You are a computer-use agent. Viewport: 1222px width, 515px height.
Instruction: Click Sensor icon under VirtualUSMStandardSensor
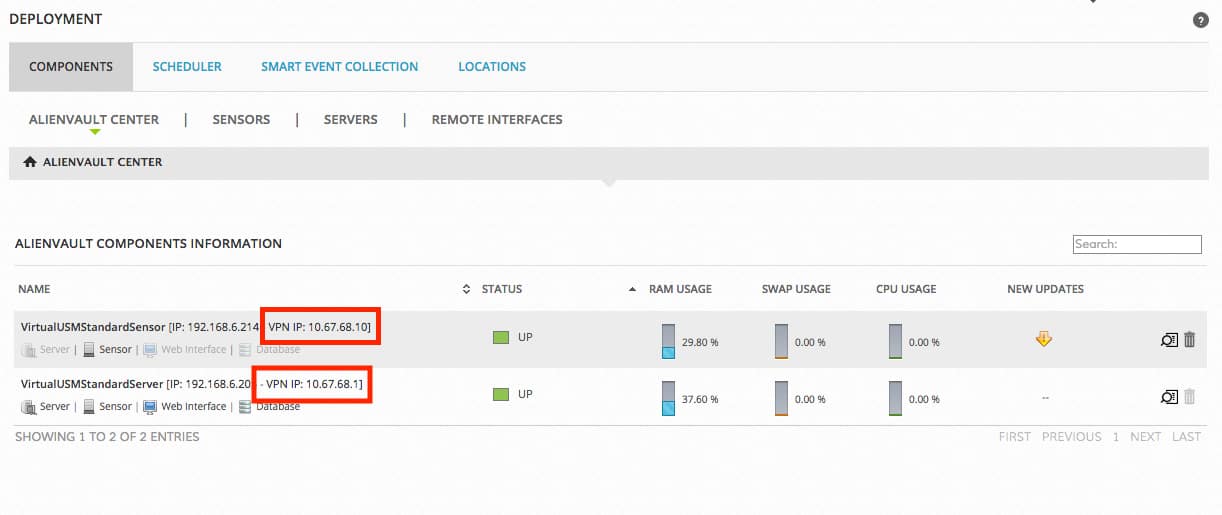point(89,350)
